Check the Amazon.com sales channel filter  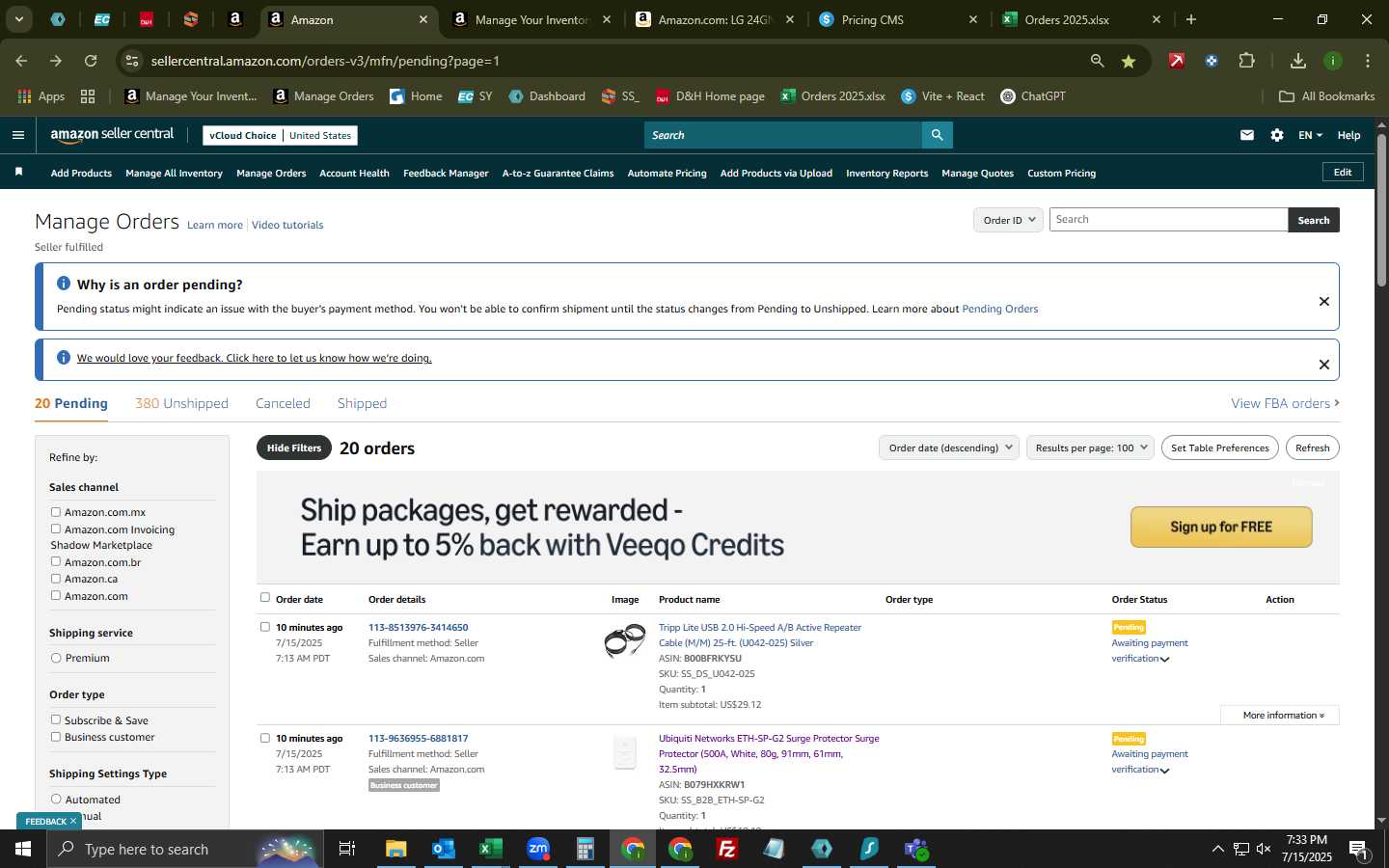[56, 595]
